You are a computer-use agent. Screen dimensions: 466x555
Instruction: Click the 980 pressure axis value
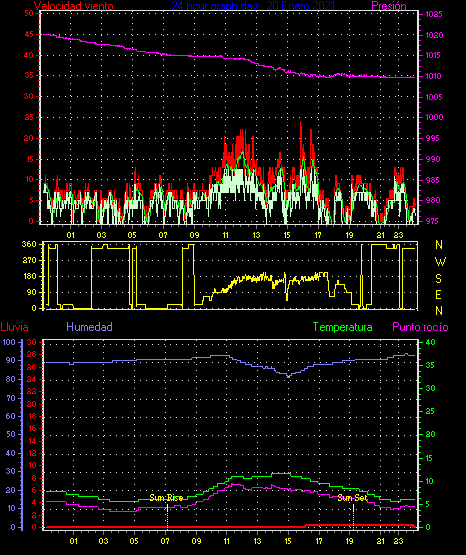(x=433, y=200)
